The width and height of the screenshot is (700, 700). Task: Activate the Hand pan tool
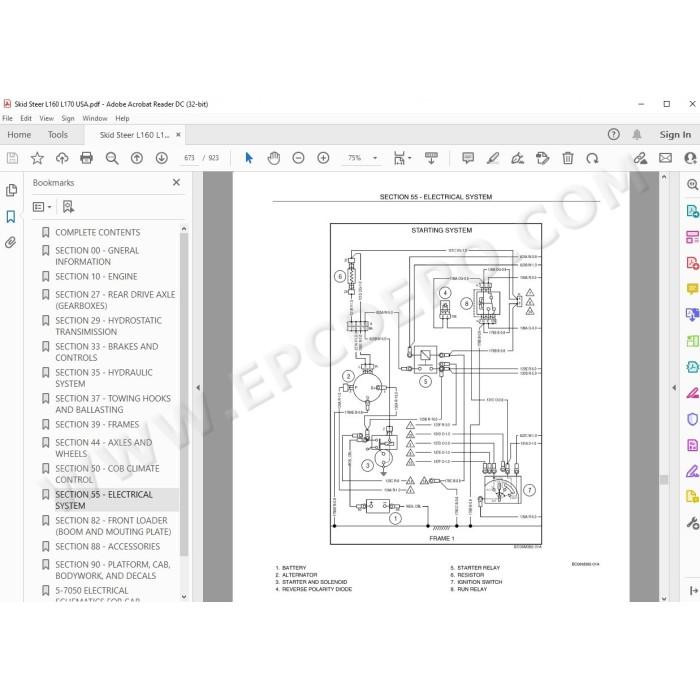274,158
